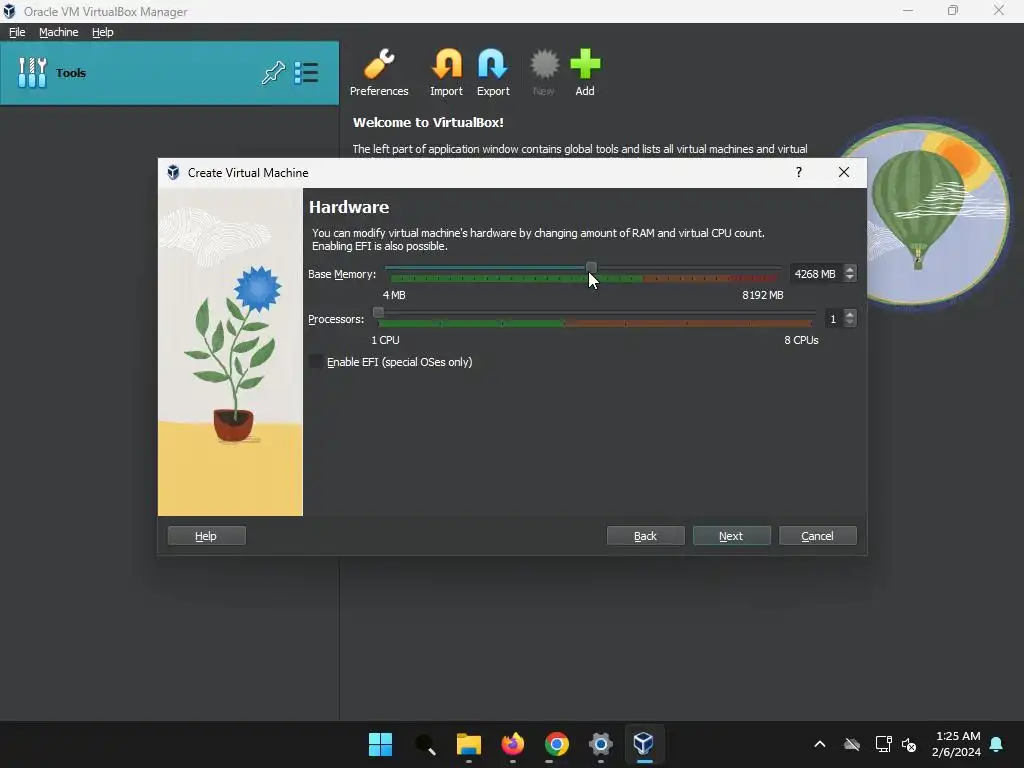The height and width of the screenshot is (768, 1024).
Task: Open the notifications bell icon
Action: click(x=996, y=744)
